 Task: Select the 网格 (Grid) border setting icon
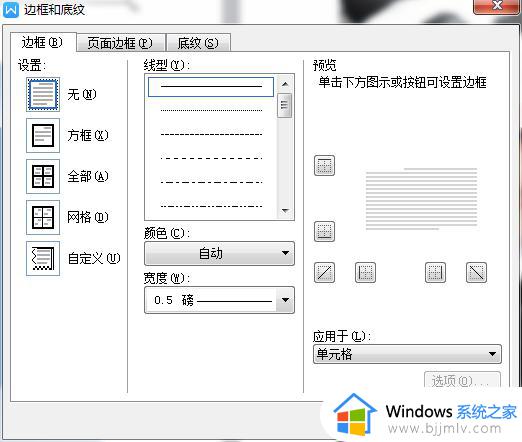(43, 217)
